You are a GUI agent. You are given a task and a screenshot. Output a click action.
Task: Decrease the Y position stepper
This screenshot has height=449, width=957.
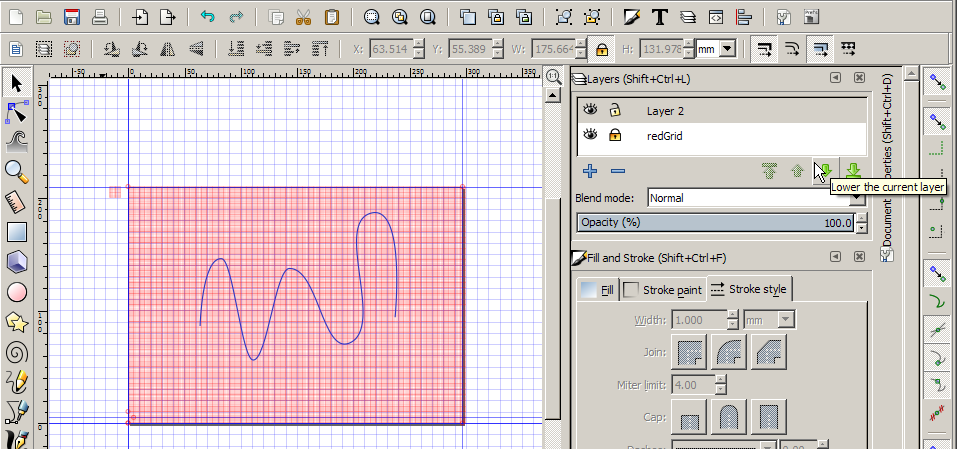click(498, 54)
